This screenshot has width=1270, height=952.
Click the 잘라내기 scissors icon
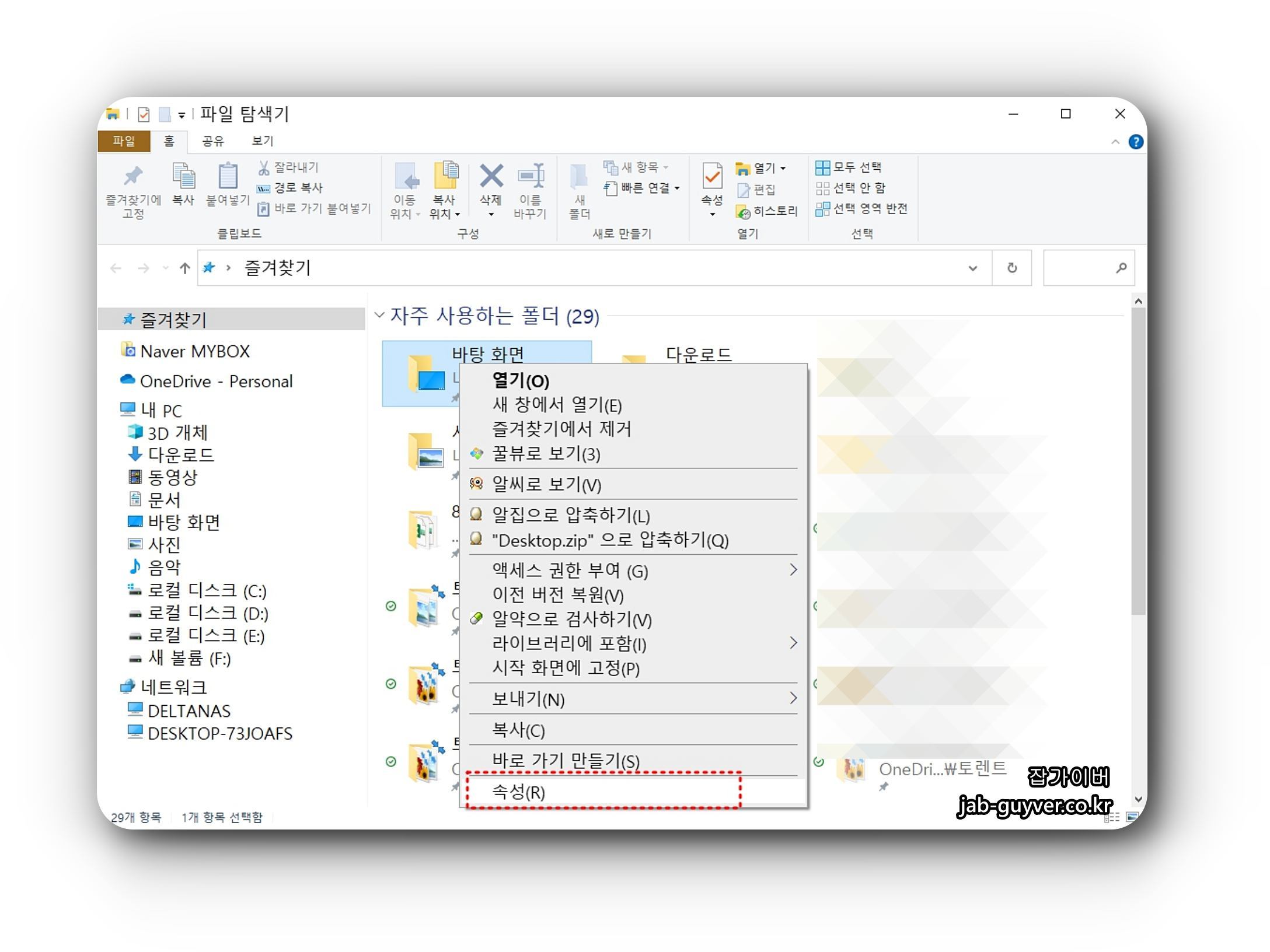tap(264, 168)
